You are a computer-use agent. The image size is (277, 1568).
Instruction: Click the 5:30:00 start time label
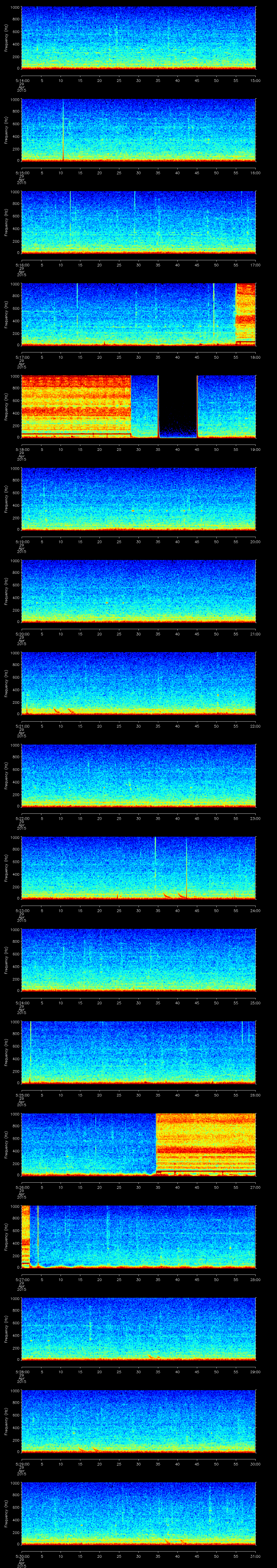(x=22, y=1556)
